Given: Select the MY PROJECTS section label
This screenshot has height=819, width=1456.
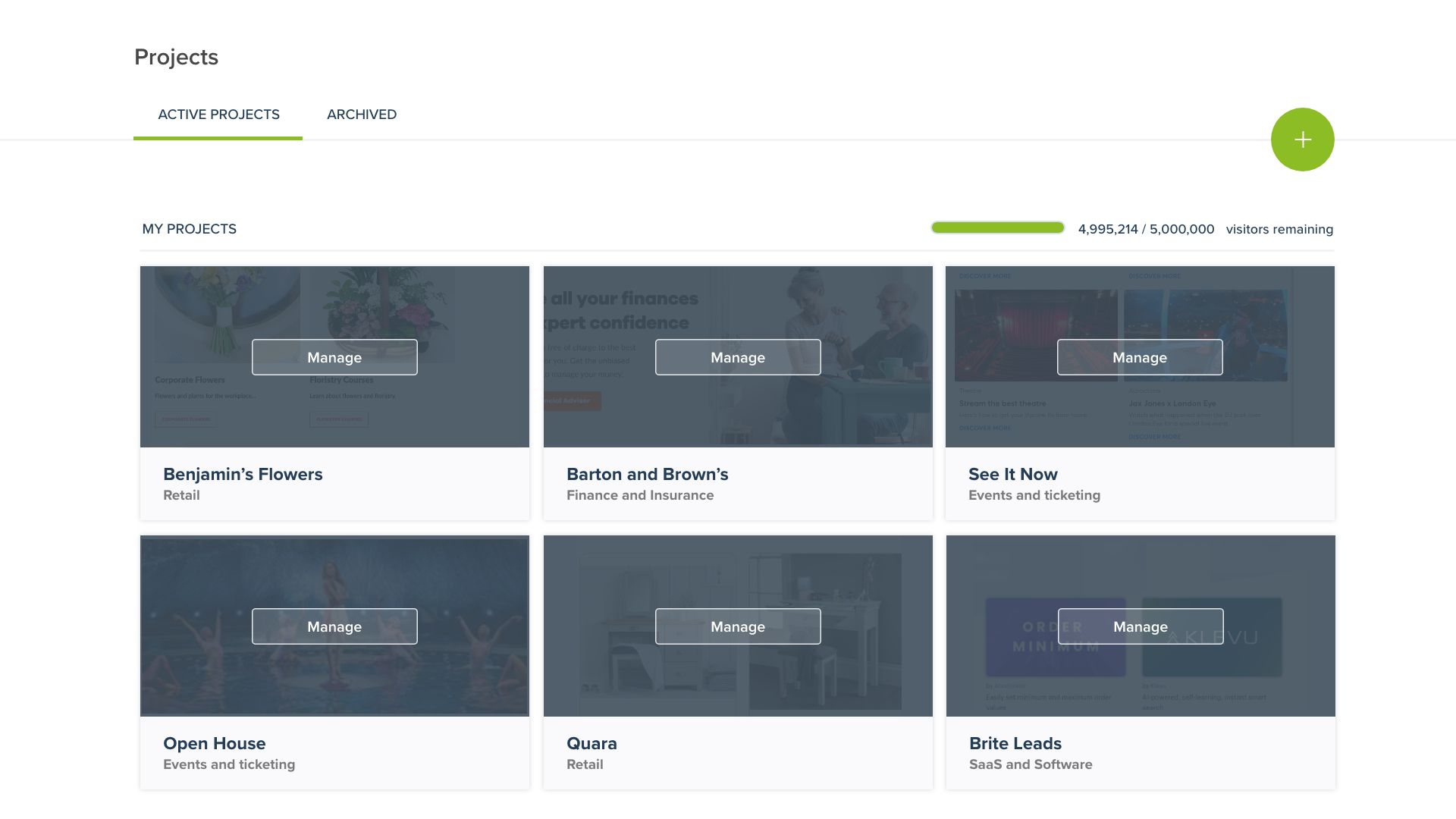Looking at the screenshot, I should point(189,228).
